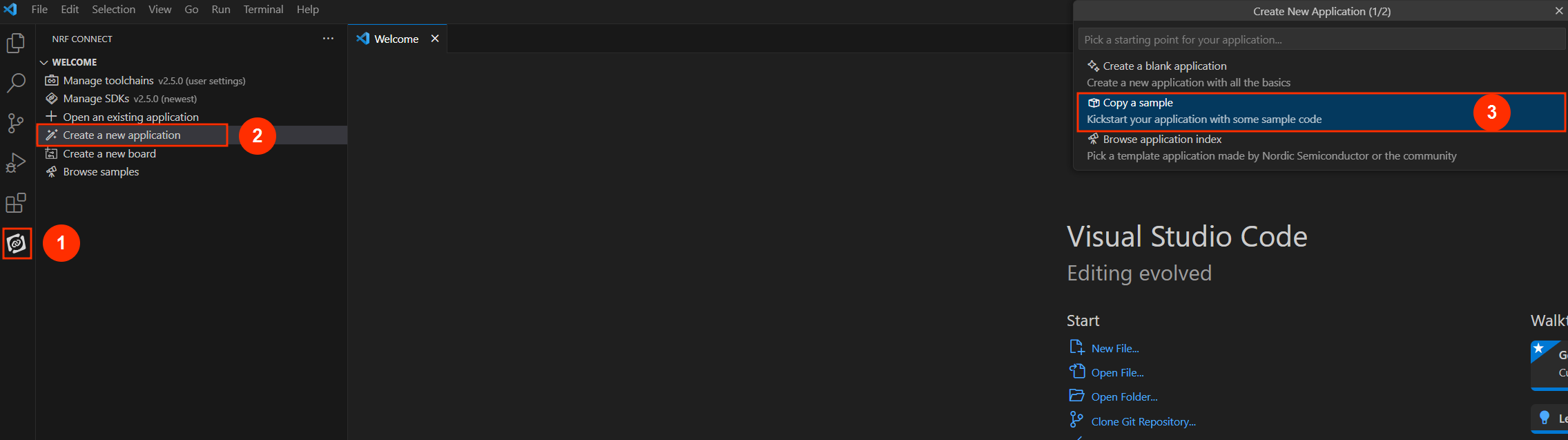
Task: Select the nRF Connect icon in activity bar
Action: [17, 243]
